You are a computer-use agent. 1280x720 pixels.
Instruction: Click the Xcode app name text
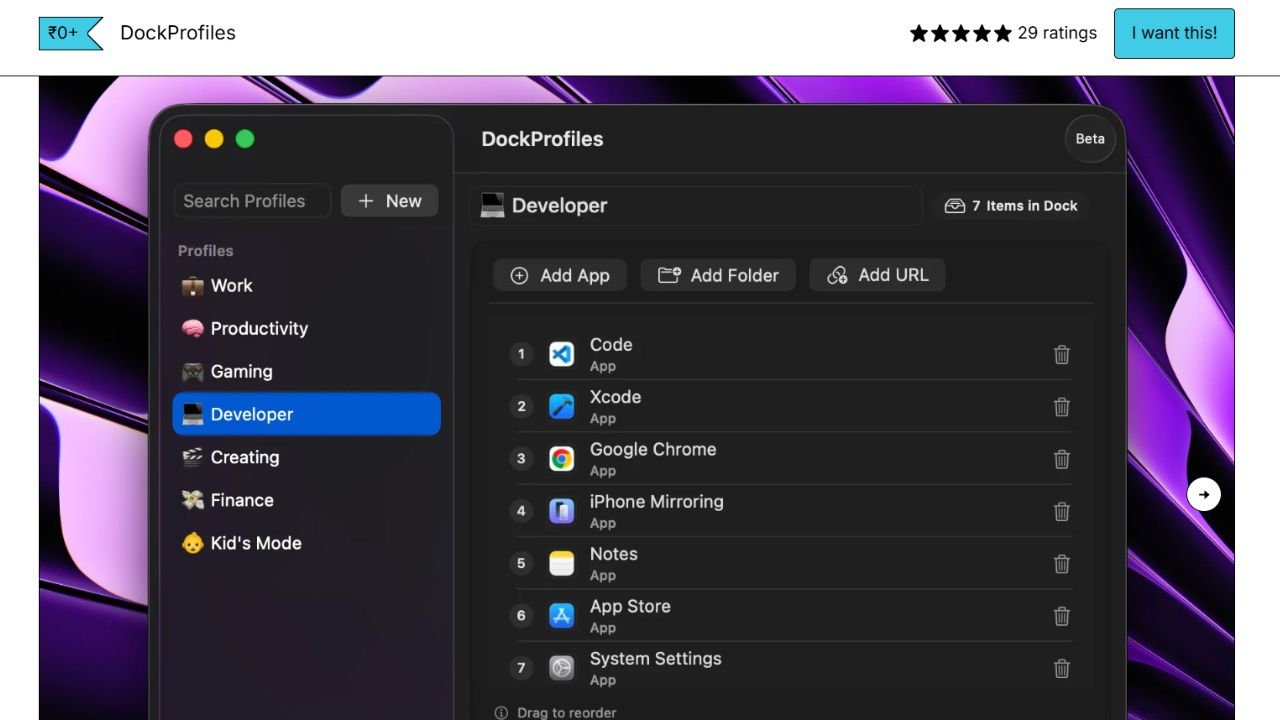pyautogui.click(x=615, y=397)
